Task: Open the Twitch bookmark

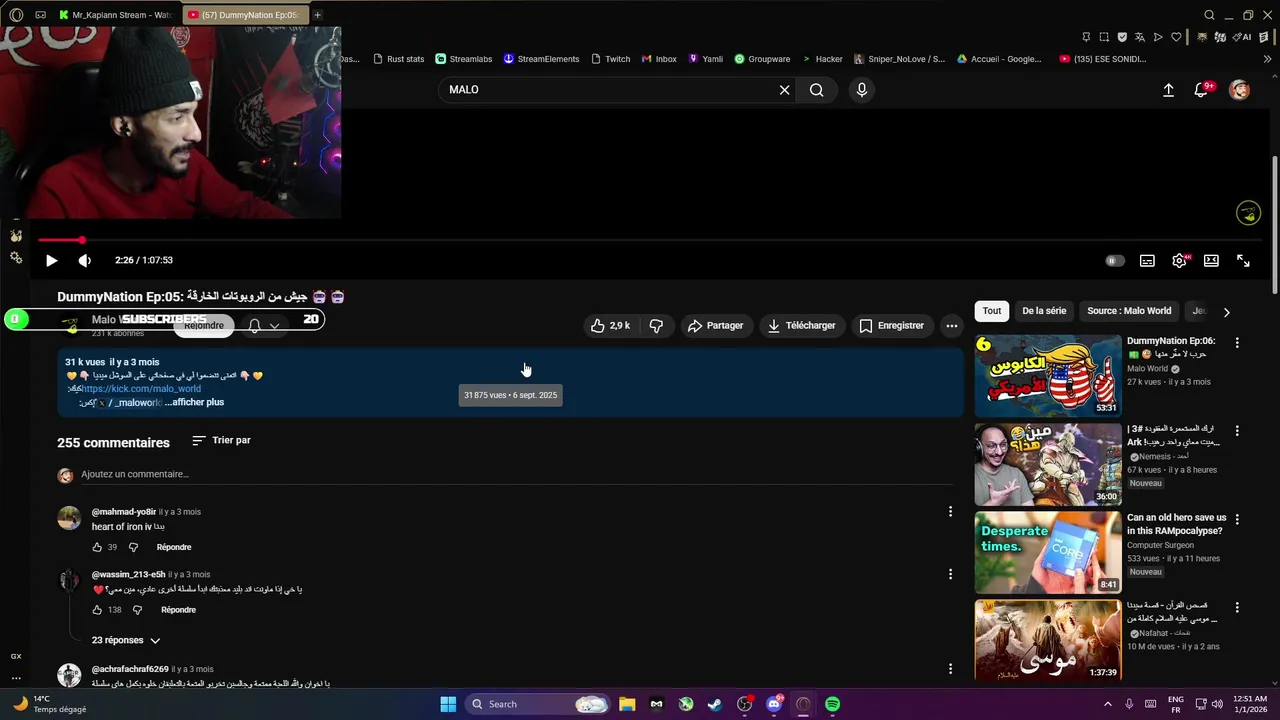Action: click(611, 59)
